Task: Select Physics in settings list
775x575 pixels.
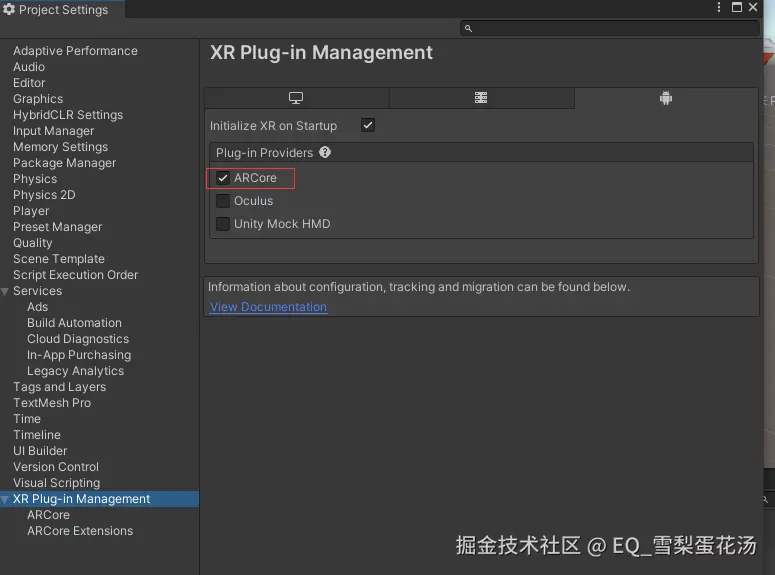Action: [x=35, y=179]
